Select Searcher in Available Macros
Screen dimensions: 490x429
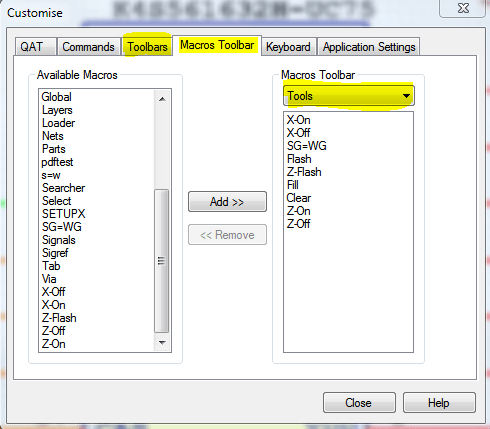click(x=63, y=188)
